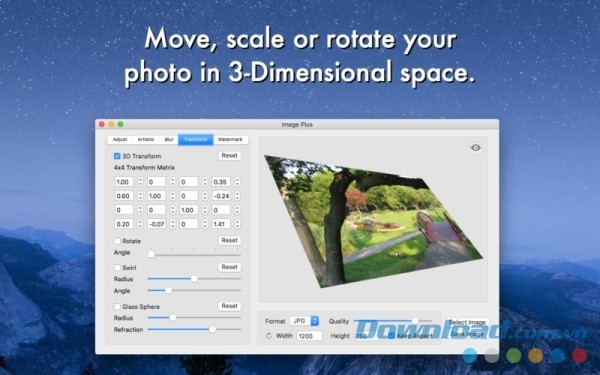The image size is (600, 375).
Task: Click the Rotate Angle slider handle
Action: click(x=151, y=254)
